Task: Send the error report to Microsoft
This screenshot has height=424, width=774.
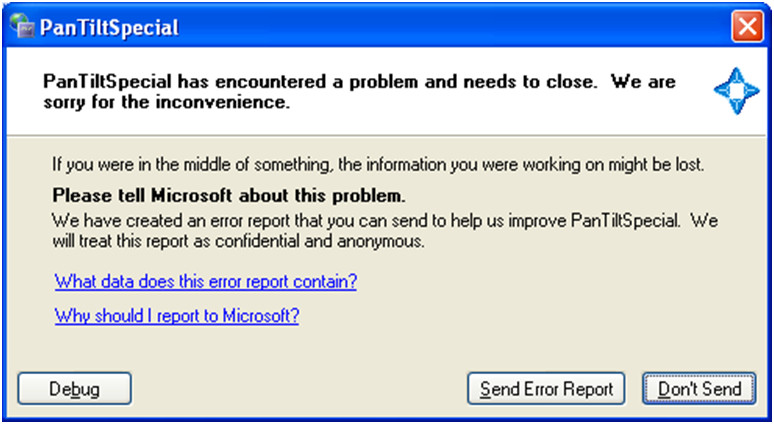Action: click(x=546, y=388)
